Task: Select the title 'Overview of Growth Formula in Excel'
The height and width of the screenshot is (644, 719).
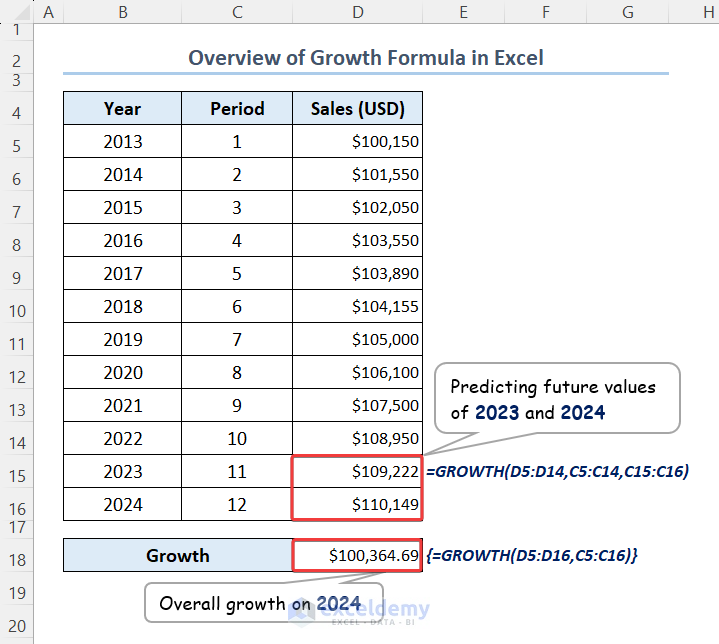Action: point(366,58)
